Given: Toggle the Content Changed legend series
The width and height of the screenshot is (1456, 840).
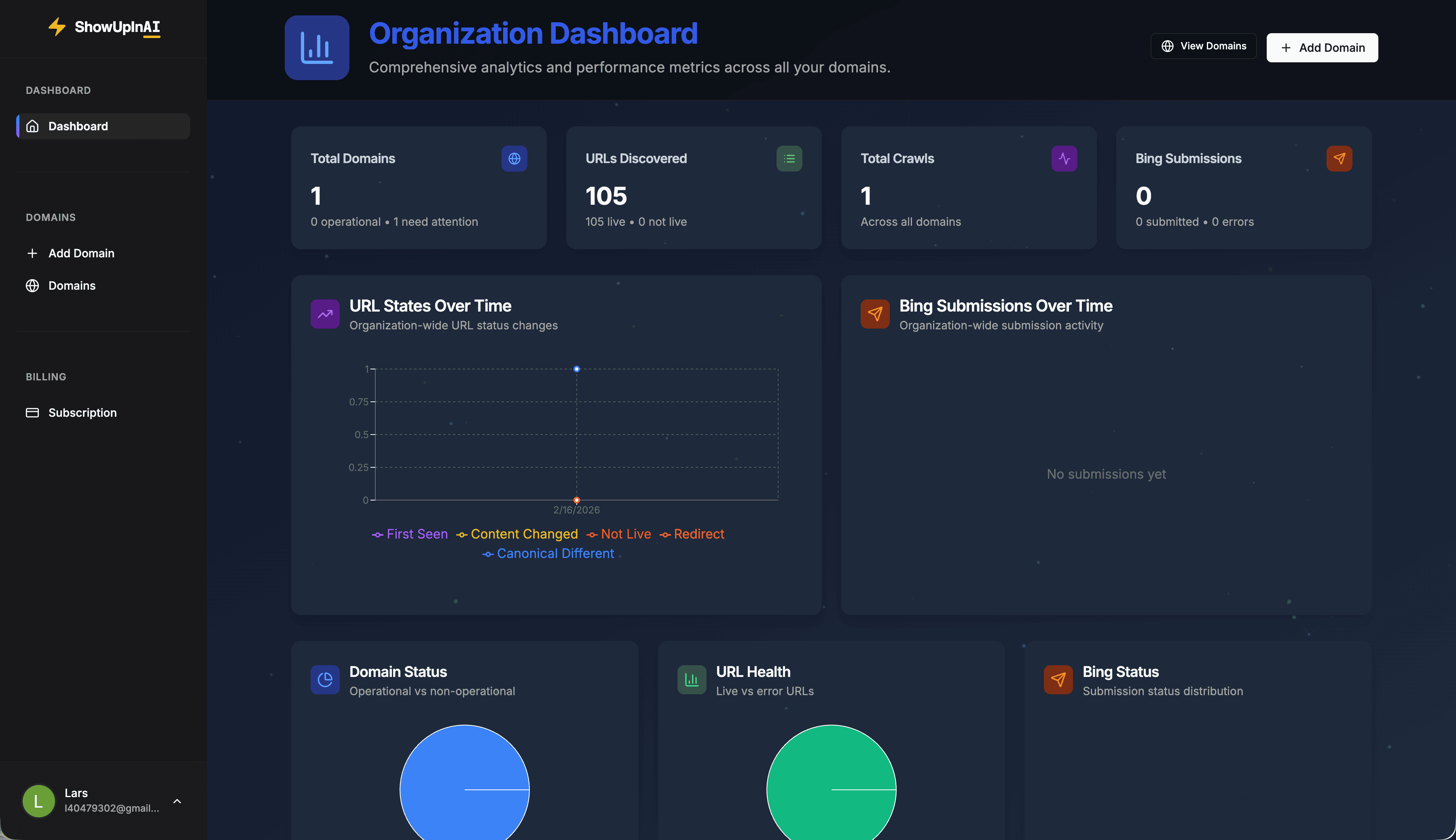Looking at the screenshot, I should pos(516,534).
